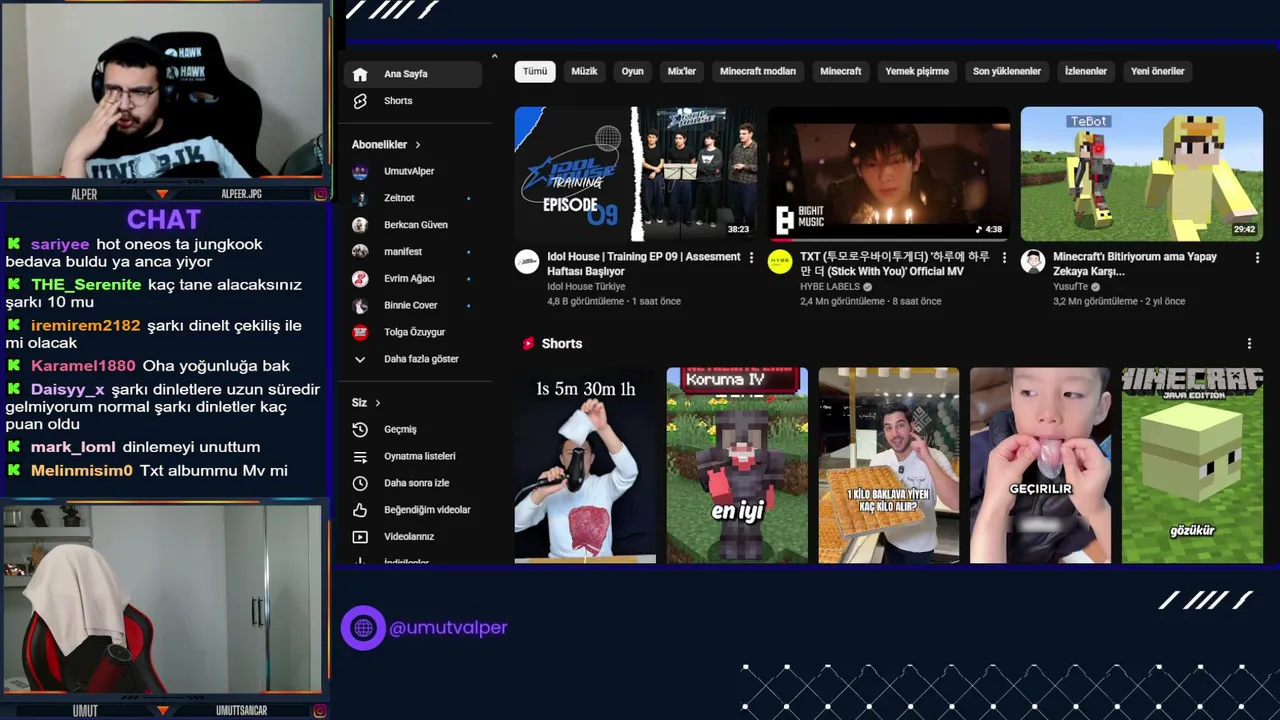Open Shorts shelf three-dot options menu
The width and height of the screenshot is (1280, 720).
(x=1249, y=344)
